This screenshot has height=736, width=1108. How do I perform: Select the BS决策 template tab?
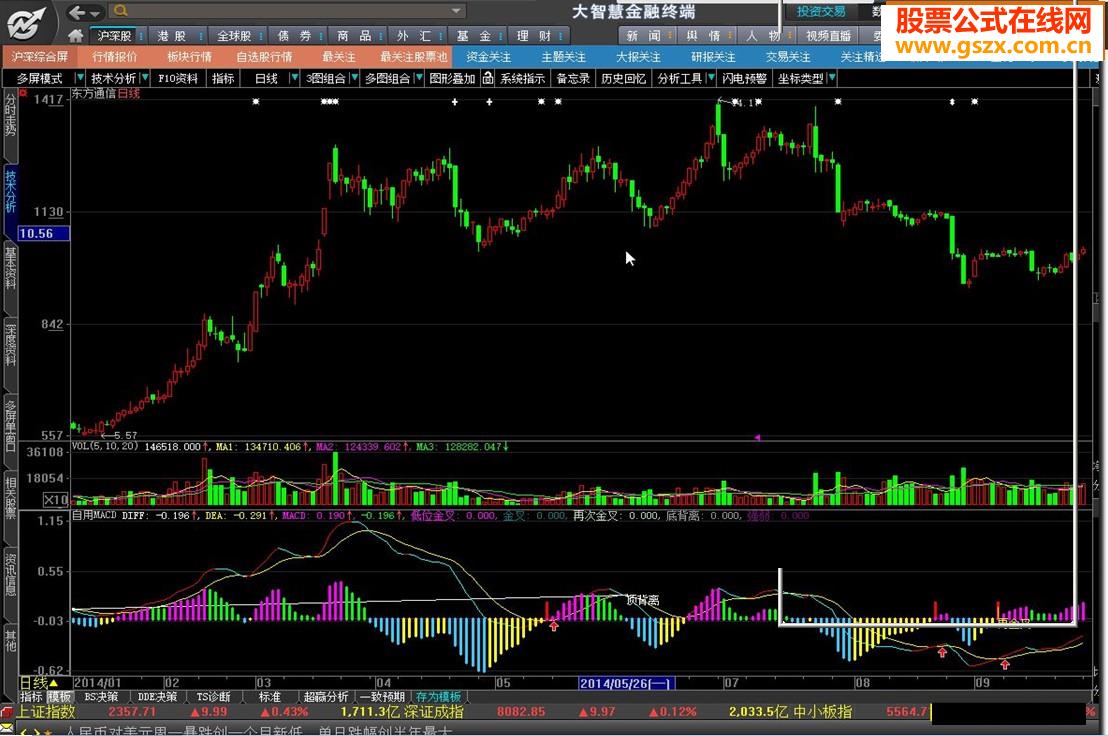101,697
